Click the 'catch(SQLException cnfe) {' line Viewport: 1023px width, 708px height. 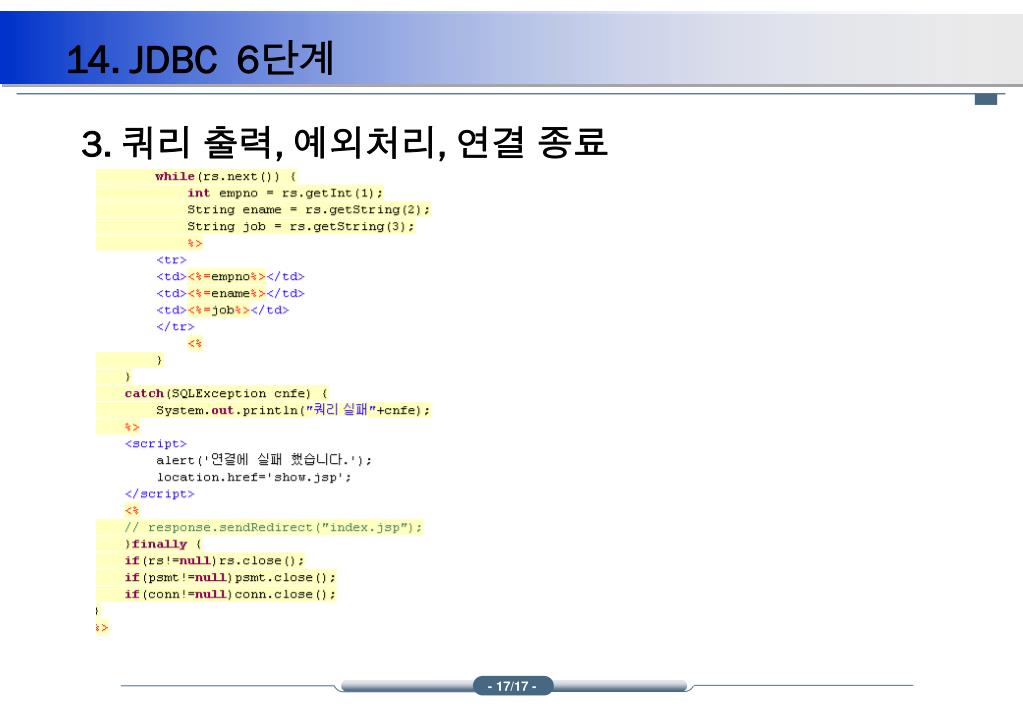point(226,393)
